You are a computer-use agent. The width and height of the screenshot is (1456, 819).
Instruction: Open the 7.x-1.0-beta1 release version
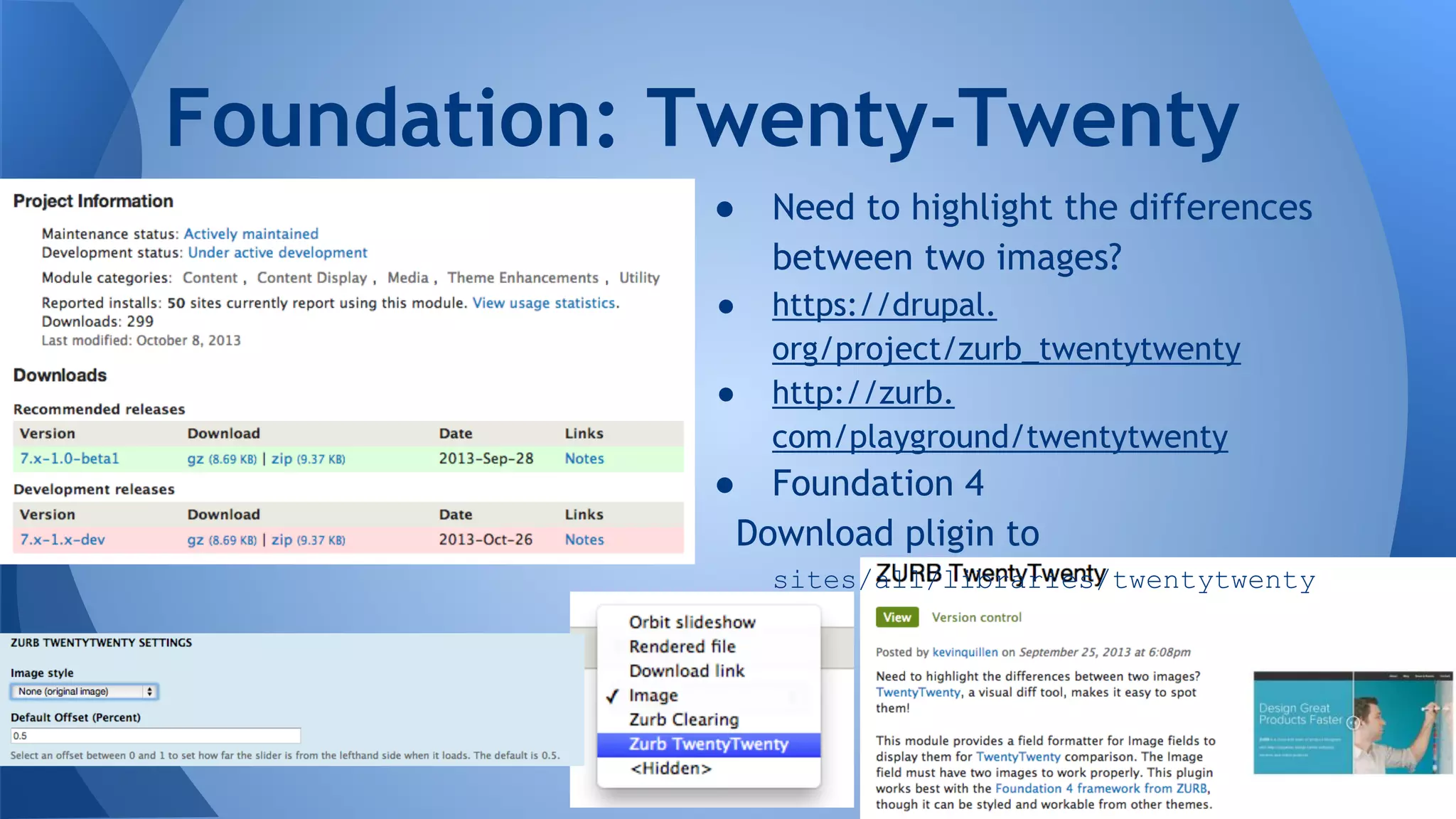click(70, 459)
